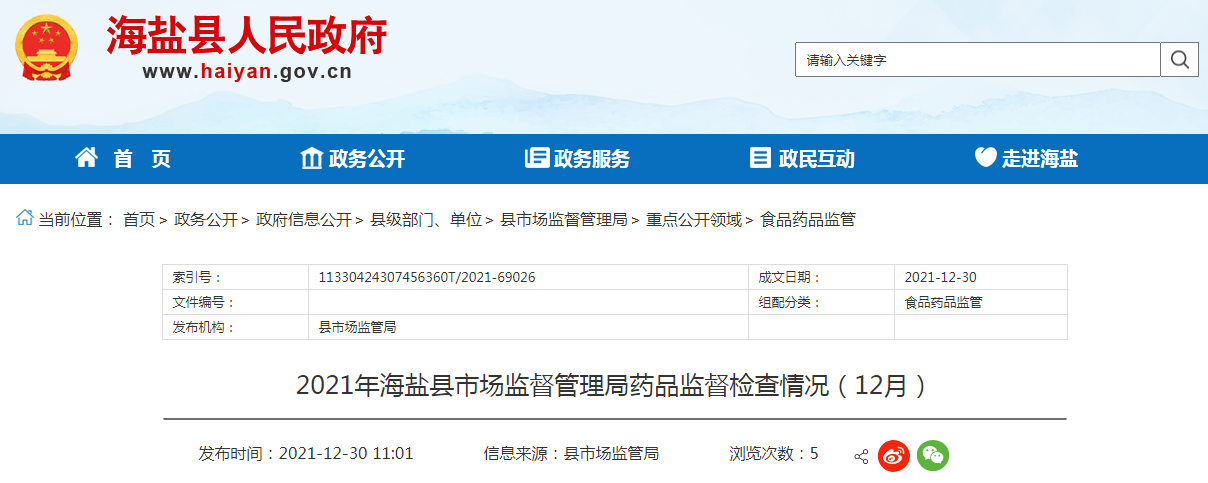Click the 浏览次数：5 view count
The height and width of the screenshot is (483, 1208).
(x=774, y=453)
